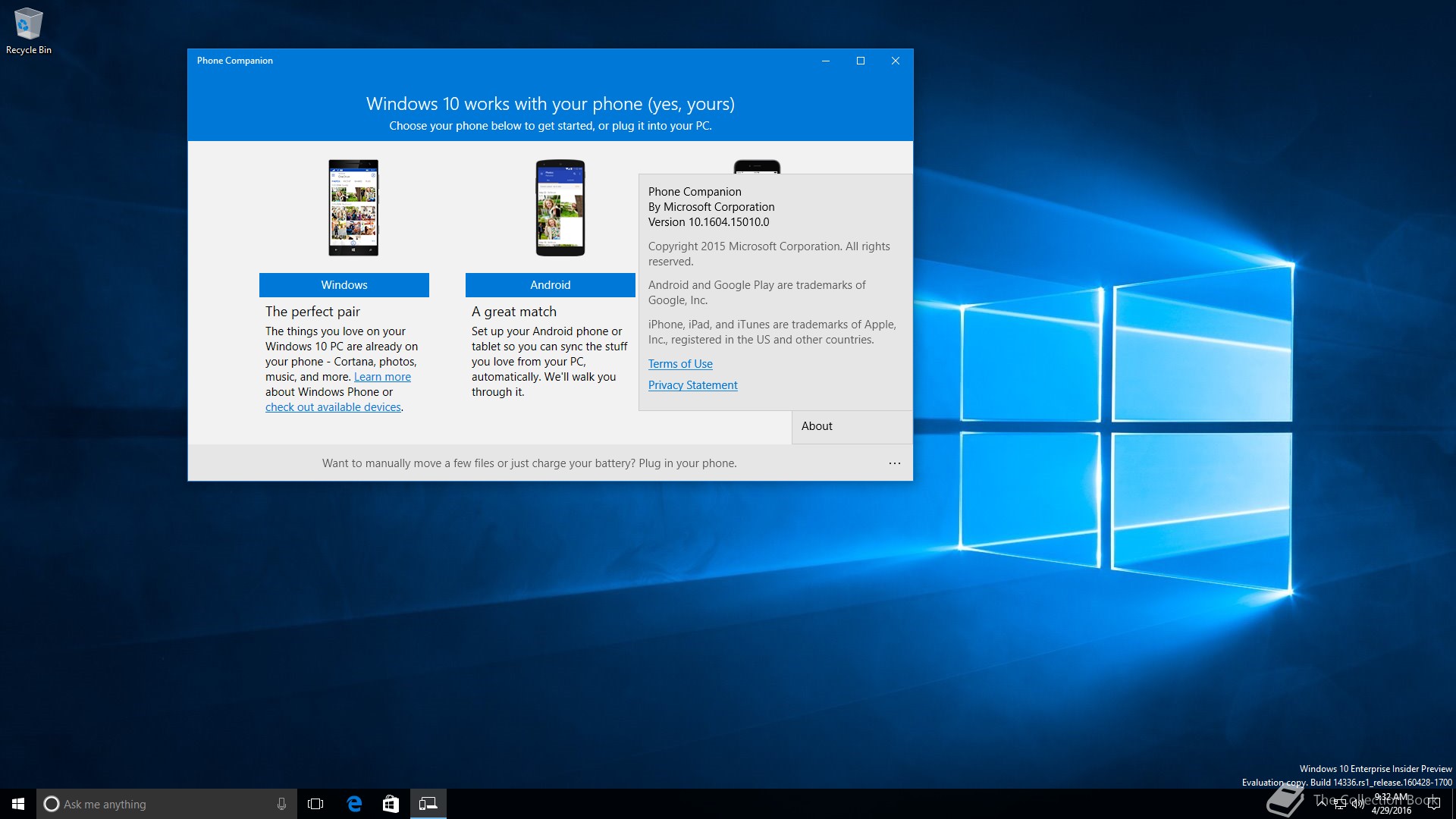Click the Cortana Ask me anything box
This screenshot has width=1456, height=819.
[x=167, y=804]
